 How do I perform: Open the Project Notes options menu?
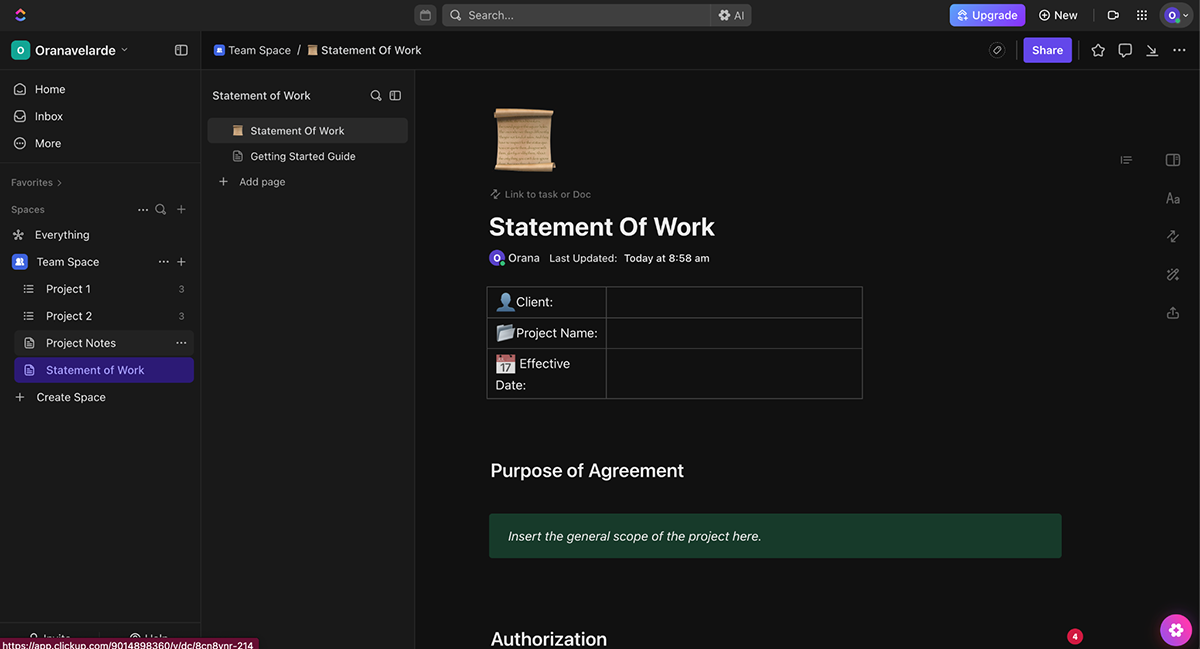181,342
